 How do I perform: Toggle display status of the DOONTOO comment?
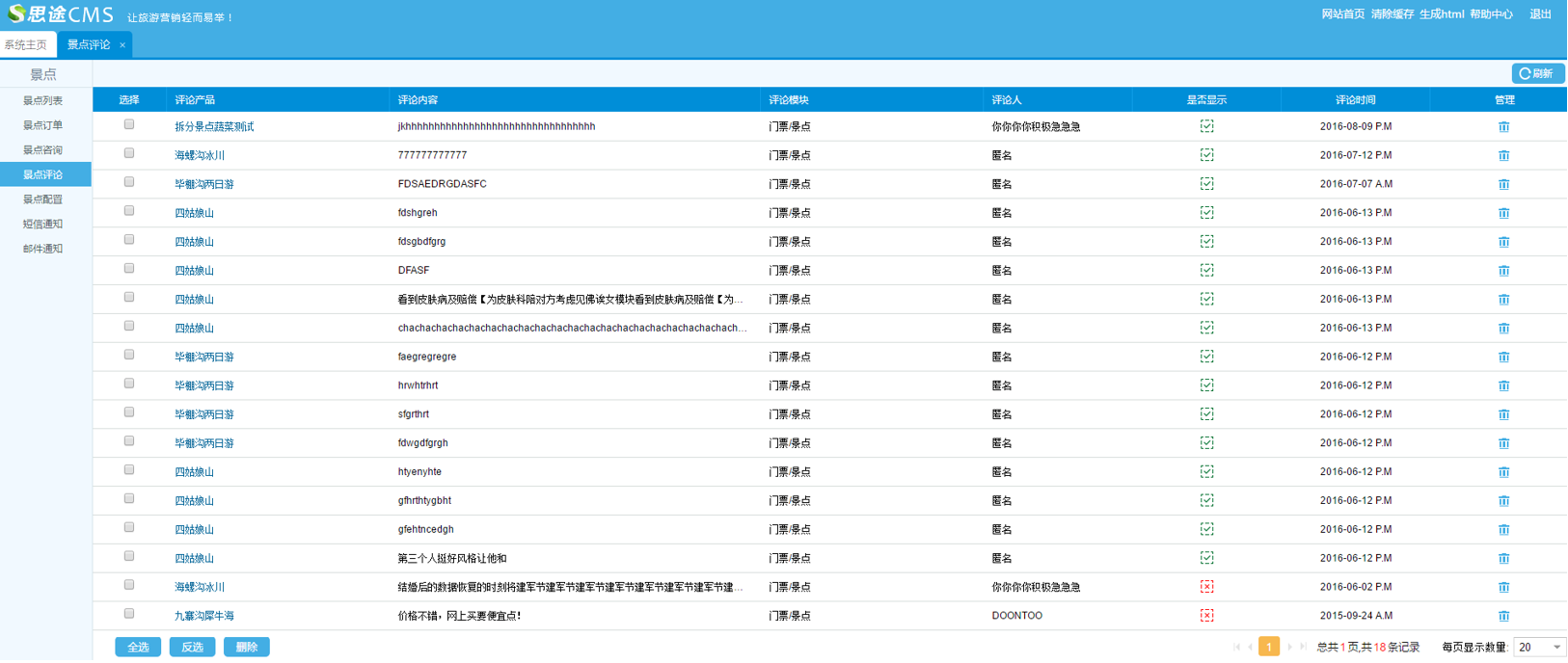click(1206, 615)
